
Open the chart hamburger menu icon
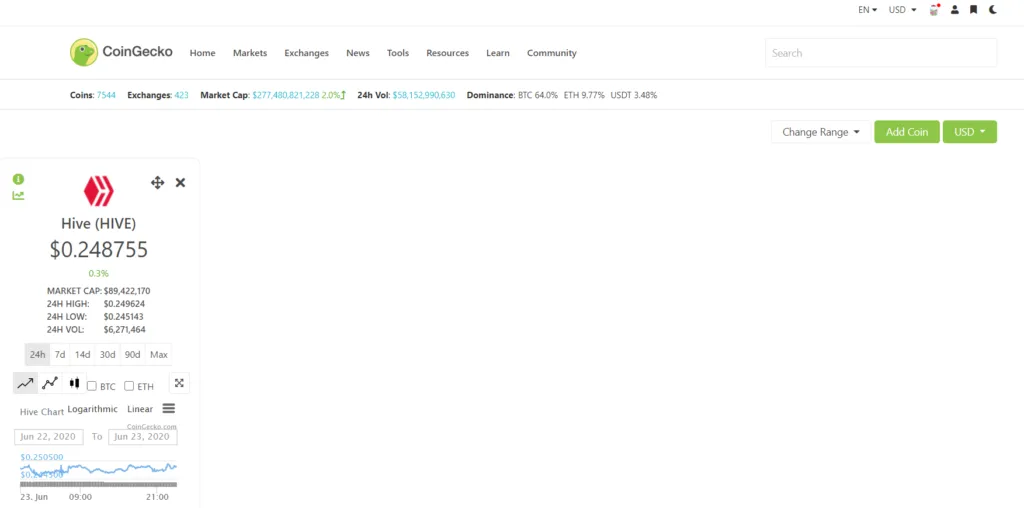click(x=168, y=408)
